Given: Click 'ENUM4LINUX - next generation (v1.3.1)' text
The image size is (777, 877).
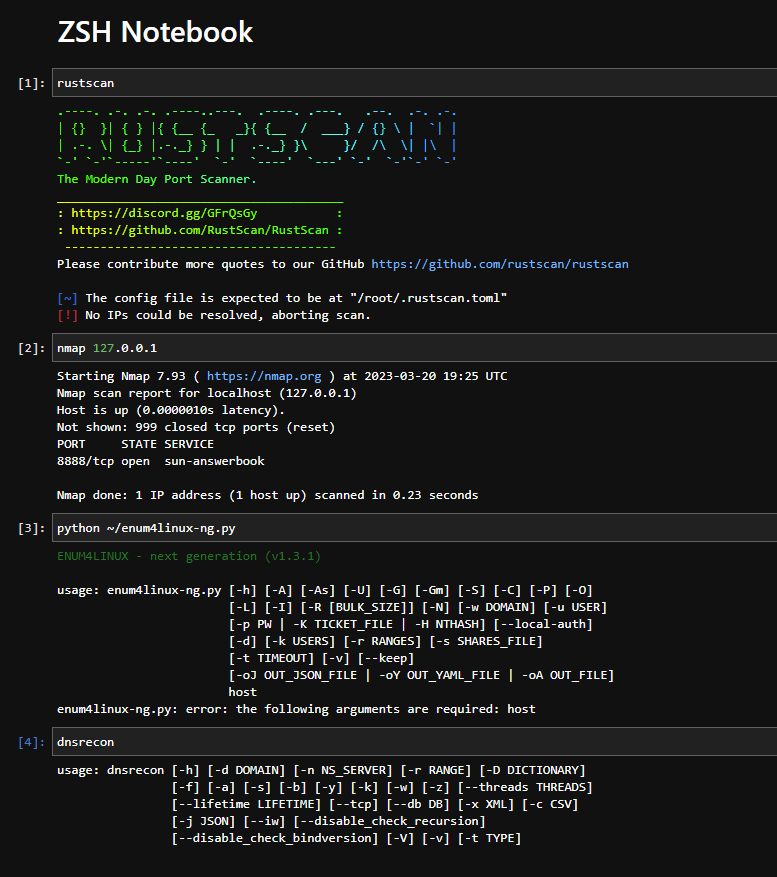Looking at the screenshot, I should point(189,556).
